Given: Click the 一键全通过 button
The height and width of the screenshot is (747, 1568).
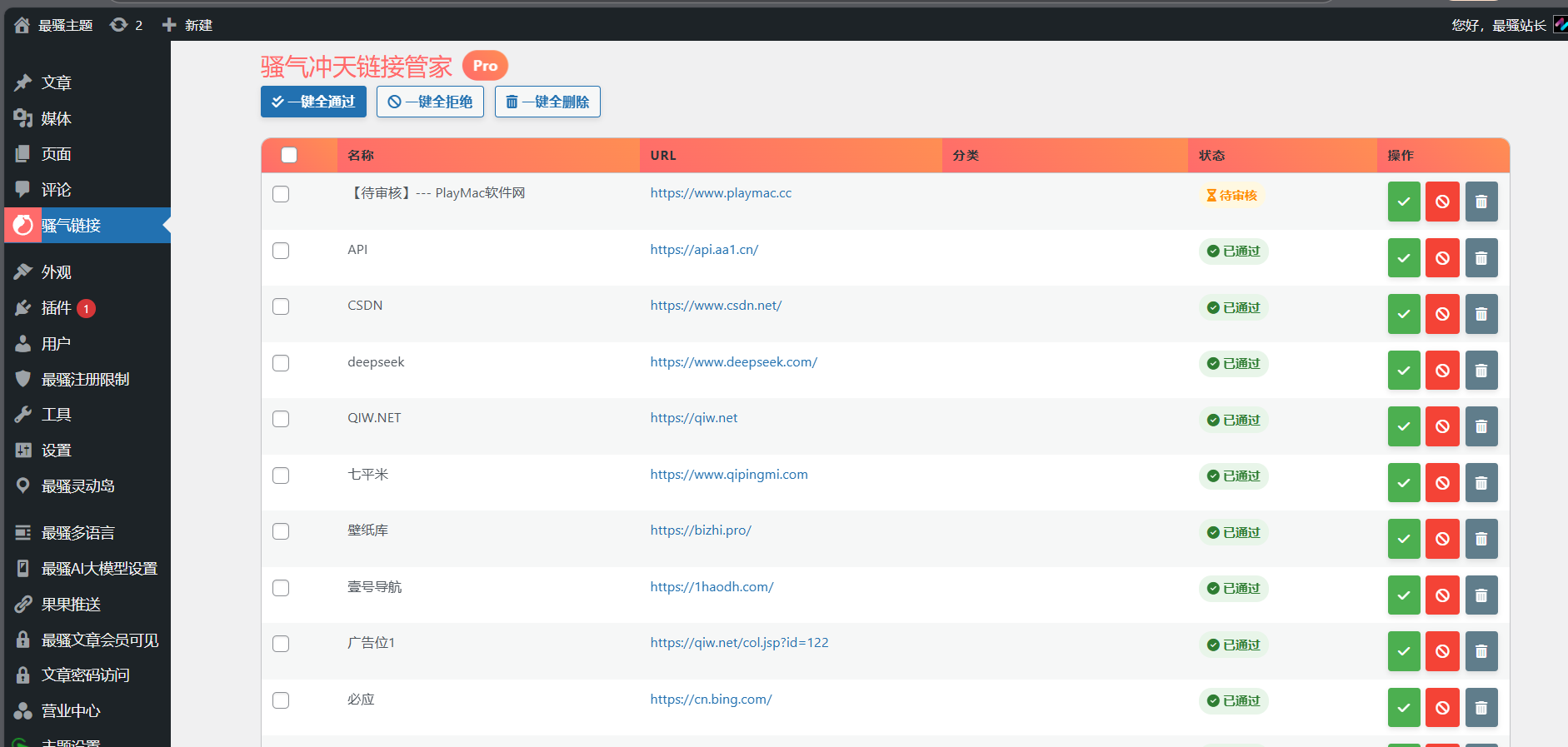Looking at the screenshot, I should click(313, 102).
